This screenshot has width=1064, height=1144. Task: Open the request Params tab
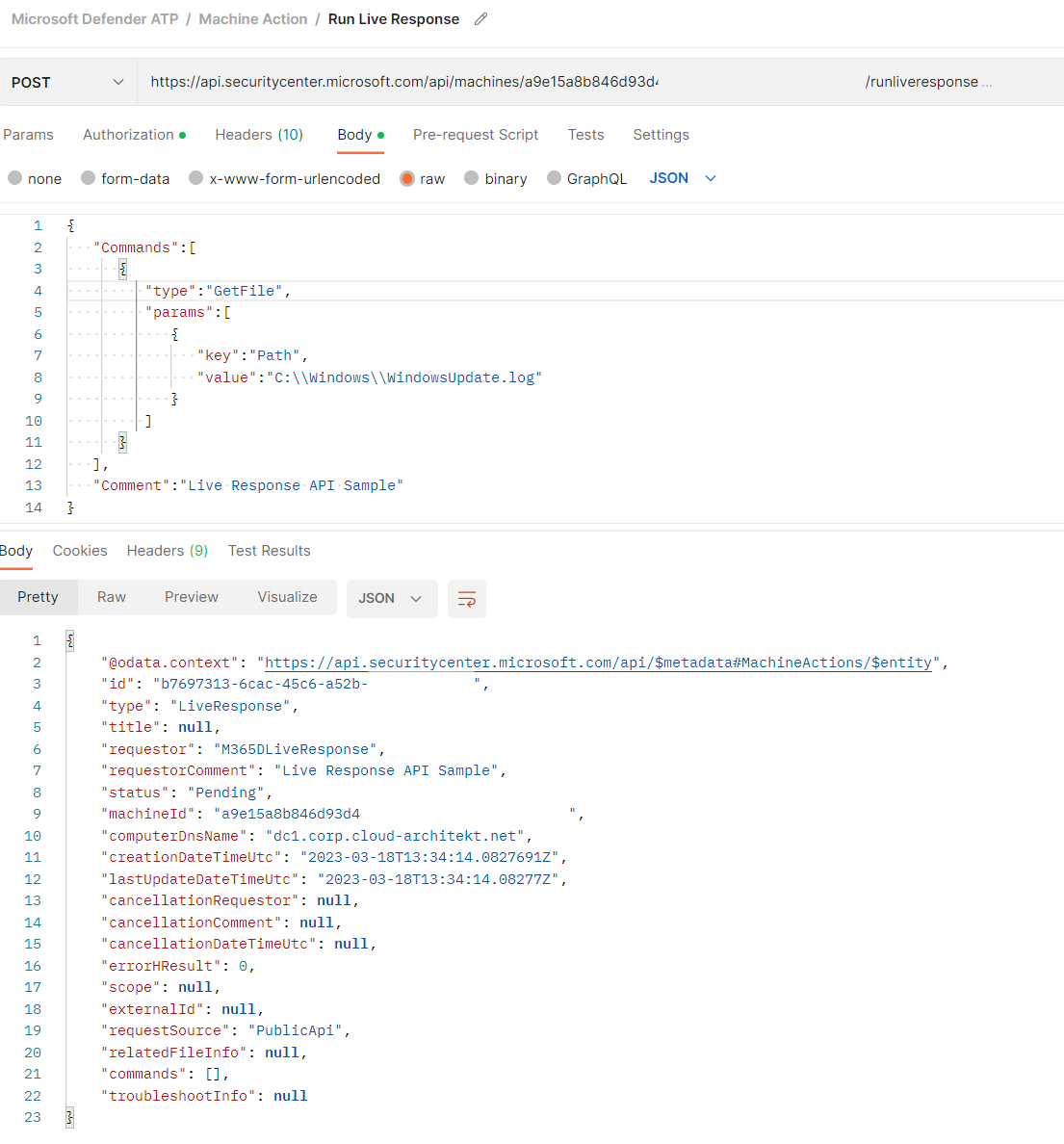click(29, 135)
